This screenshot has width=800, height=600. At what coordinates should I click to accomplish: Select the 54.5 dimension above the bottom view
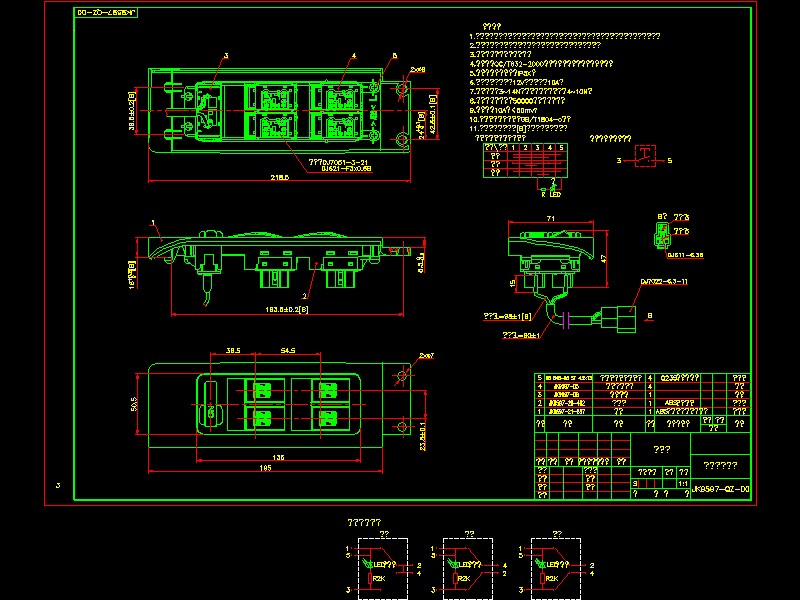click(288, 351)
